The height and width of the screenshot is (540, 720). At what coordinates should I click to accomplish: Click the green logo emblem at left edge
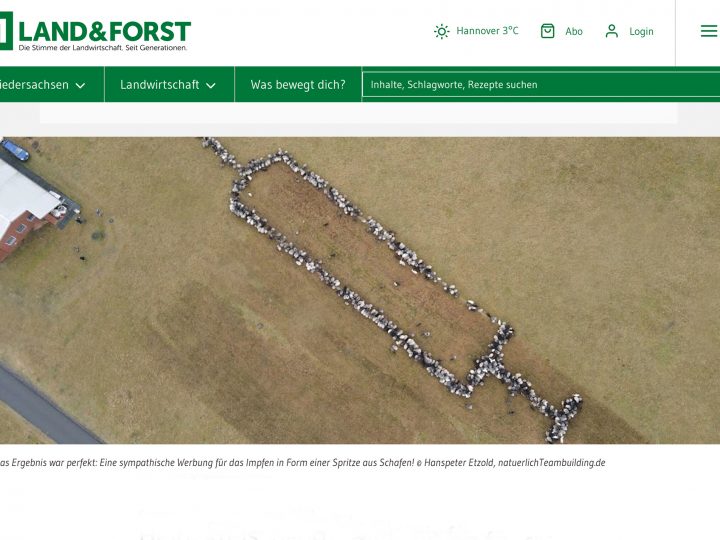(5, 31)
